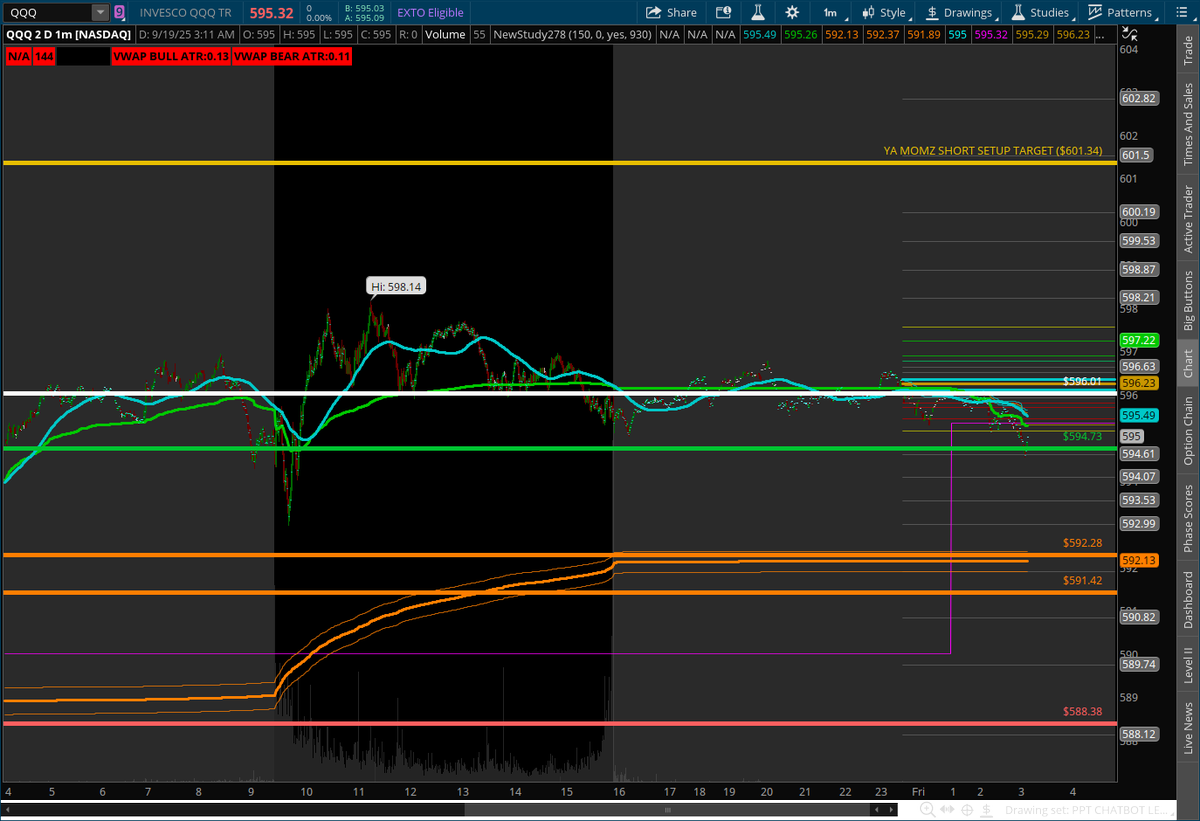Click the $588.38 red level label
The image size is (1200, 821).
[1083, 712]
